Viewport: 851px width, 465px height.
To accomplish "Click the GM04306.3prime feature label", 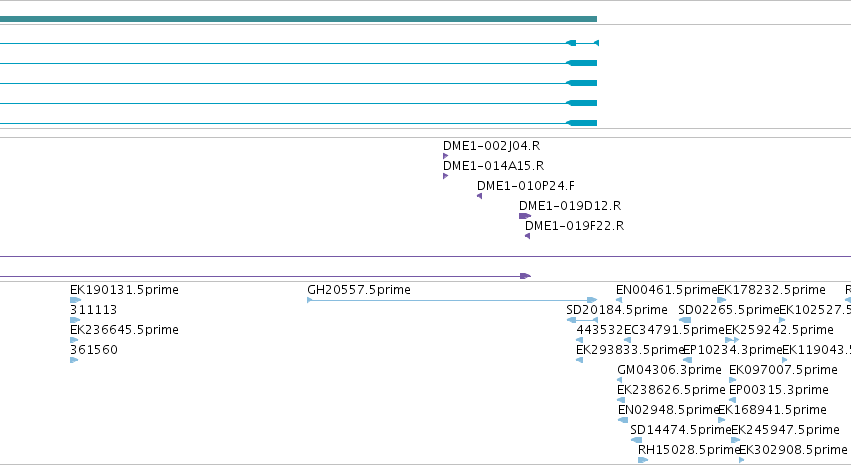I will [x=669, y=370].
